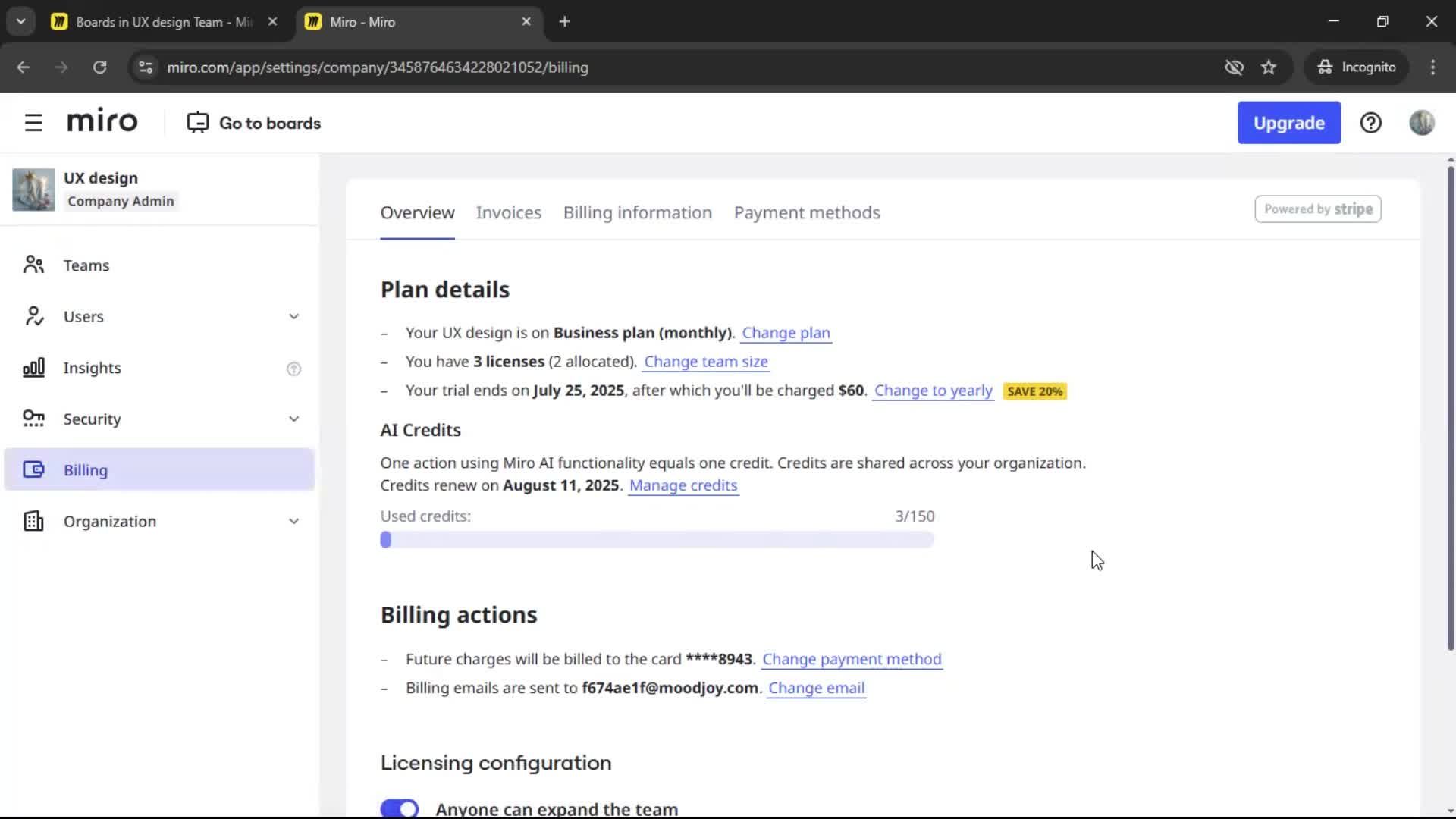The width and height of the screenshot is (1456, 819).
Task: Select the Overview tab
Action: tap(417, 212)
